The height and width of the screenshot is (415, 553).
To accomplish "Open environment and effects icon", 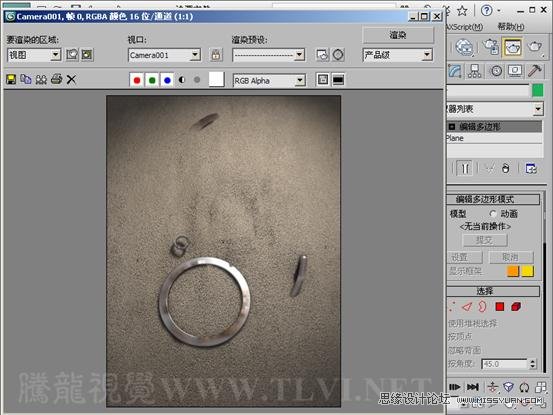I will [x=338, y=55].
